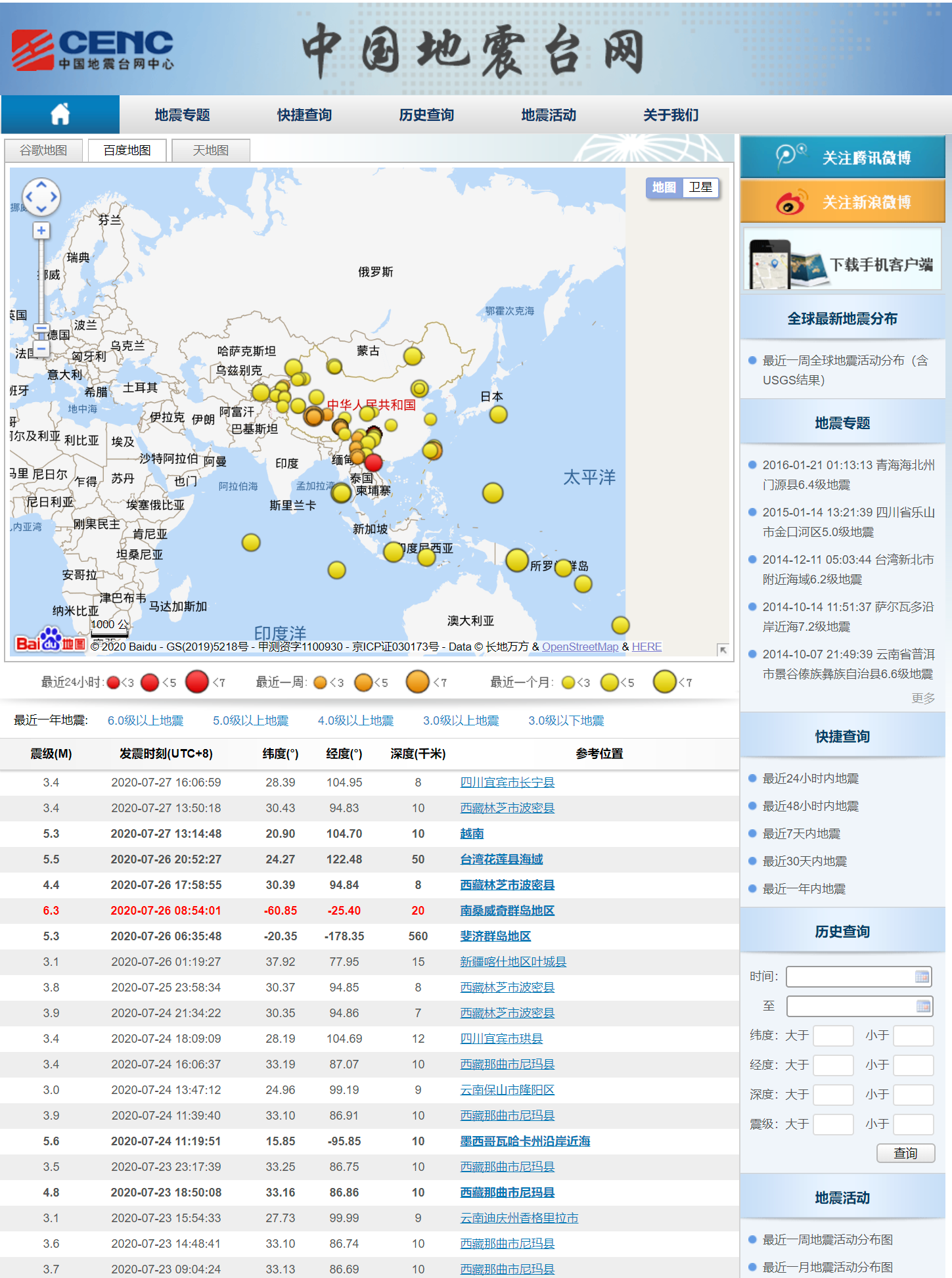
Task: Open 最近一周全球地震活动分布 link
Action: click(x=845, y=370)
